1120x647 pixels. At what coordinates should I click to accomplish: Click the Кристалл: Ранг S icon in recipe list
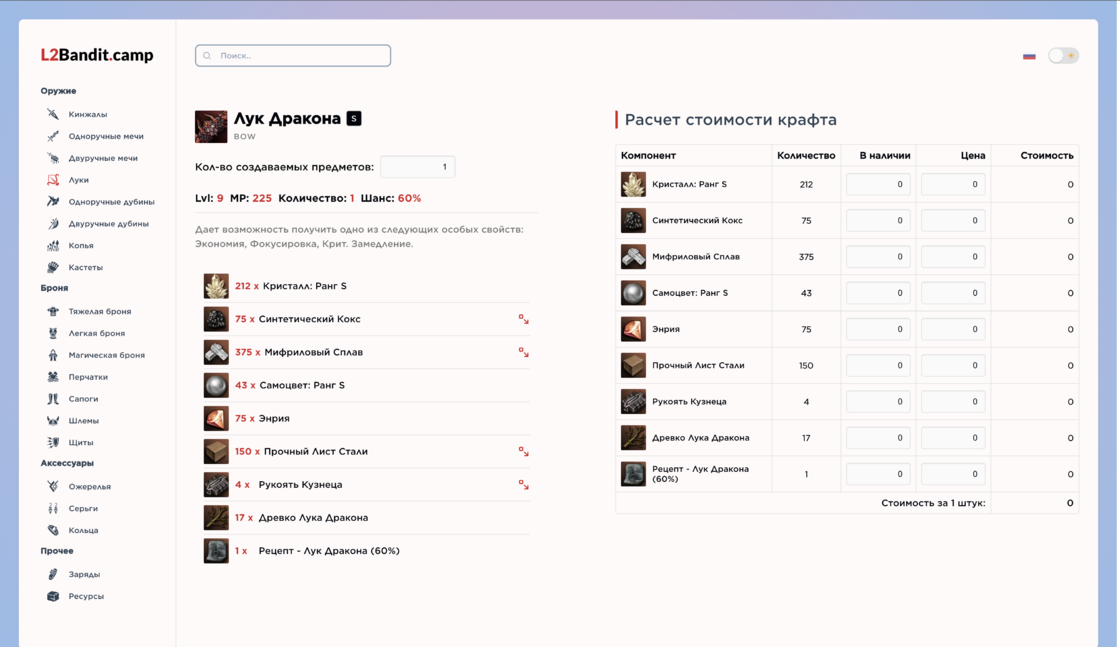pyautogui.click(x=216, y=286)
